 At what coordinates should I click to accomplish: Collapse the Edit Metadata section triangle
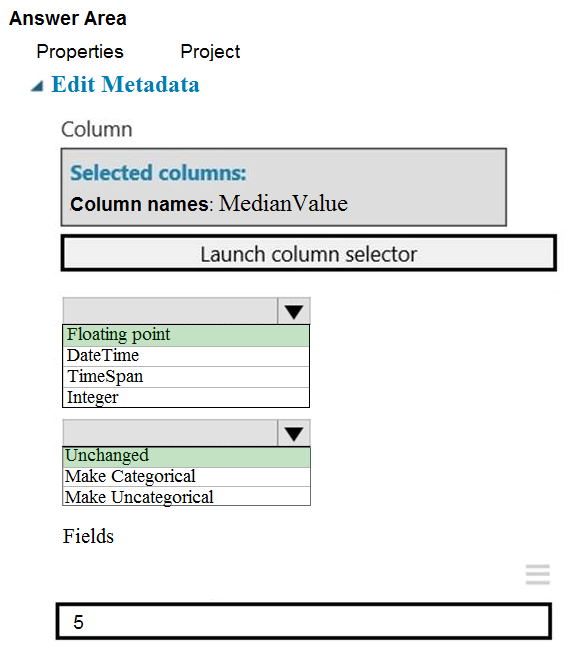point(37,86)
